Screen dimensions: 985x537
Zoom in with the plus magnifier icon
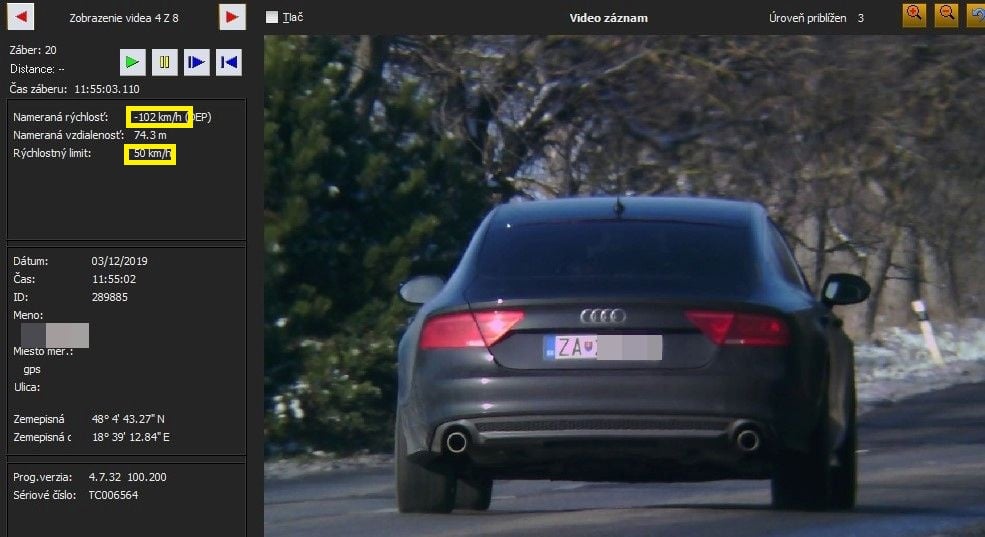914,14
